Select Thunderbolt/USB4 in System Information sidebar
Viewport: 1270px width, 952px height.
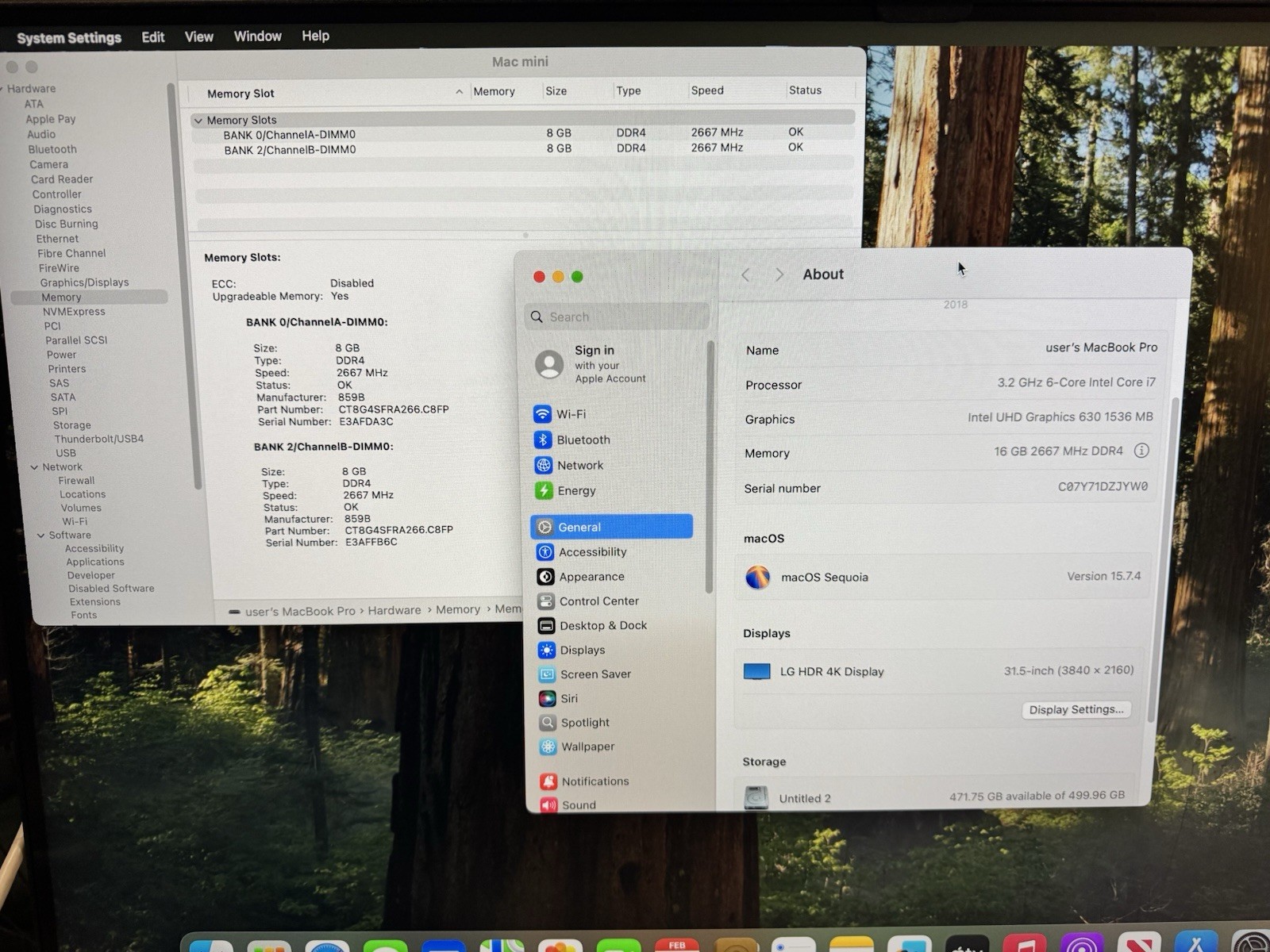coord(99,439)
